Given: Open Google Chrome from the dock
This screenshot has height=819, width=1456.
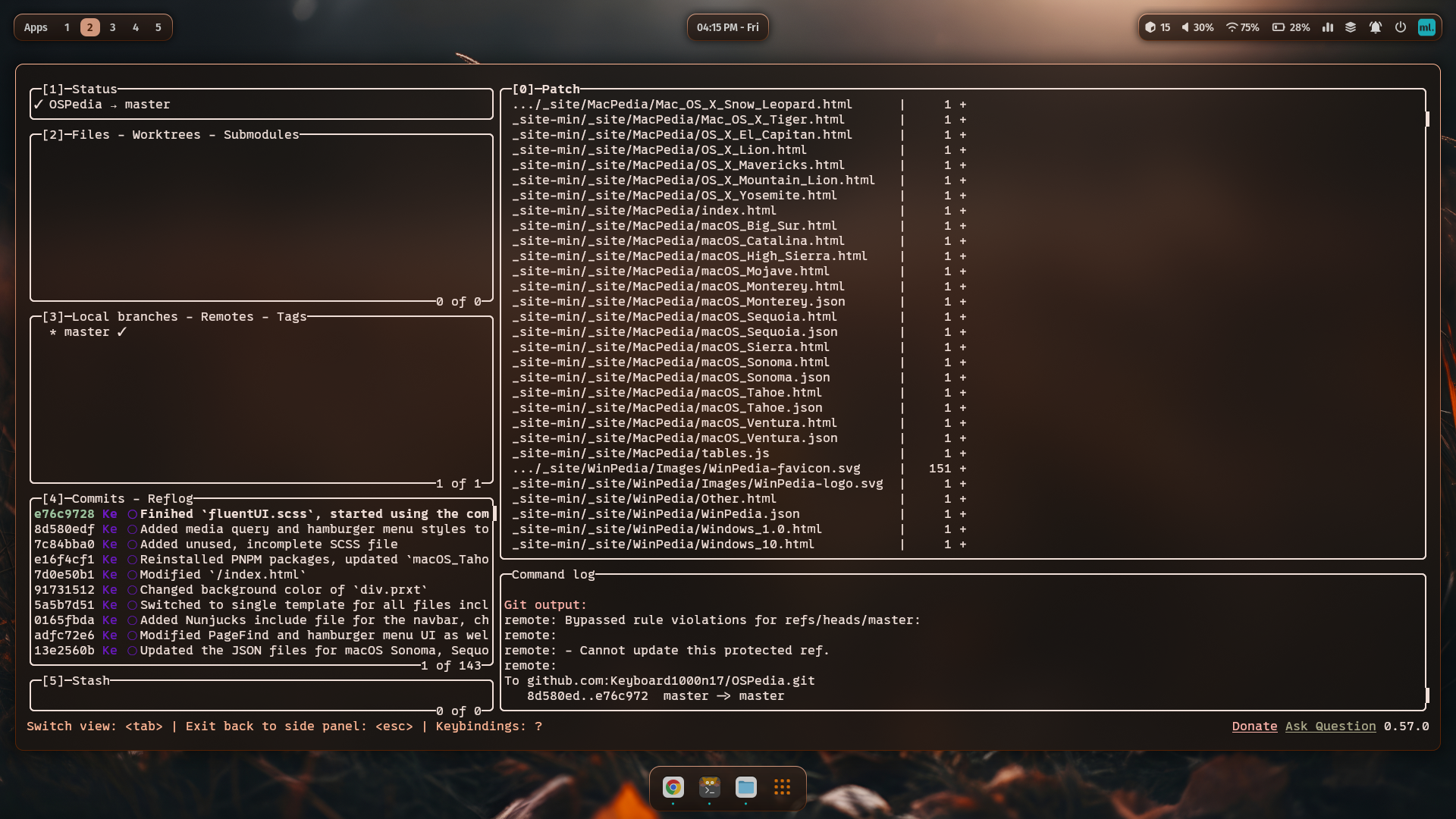Looking at the screenshot, I should coord(673,787).
